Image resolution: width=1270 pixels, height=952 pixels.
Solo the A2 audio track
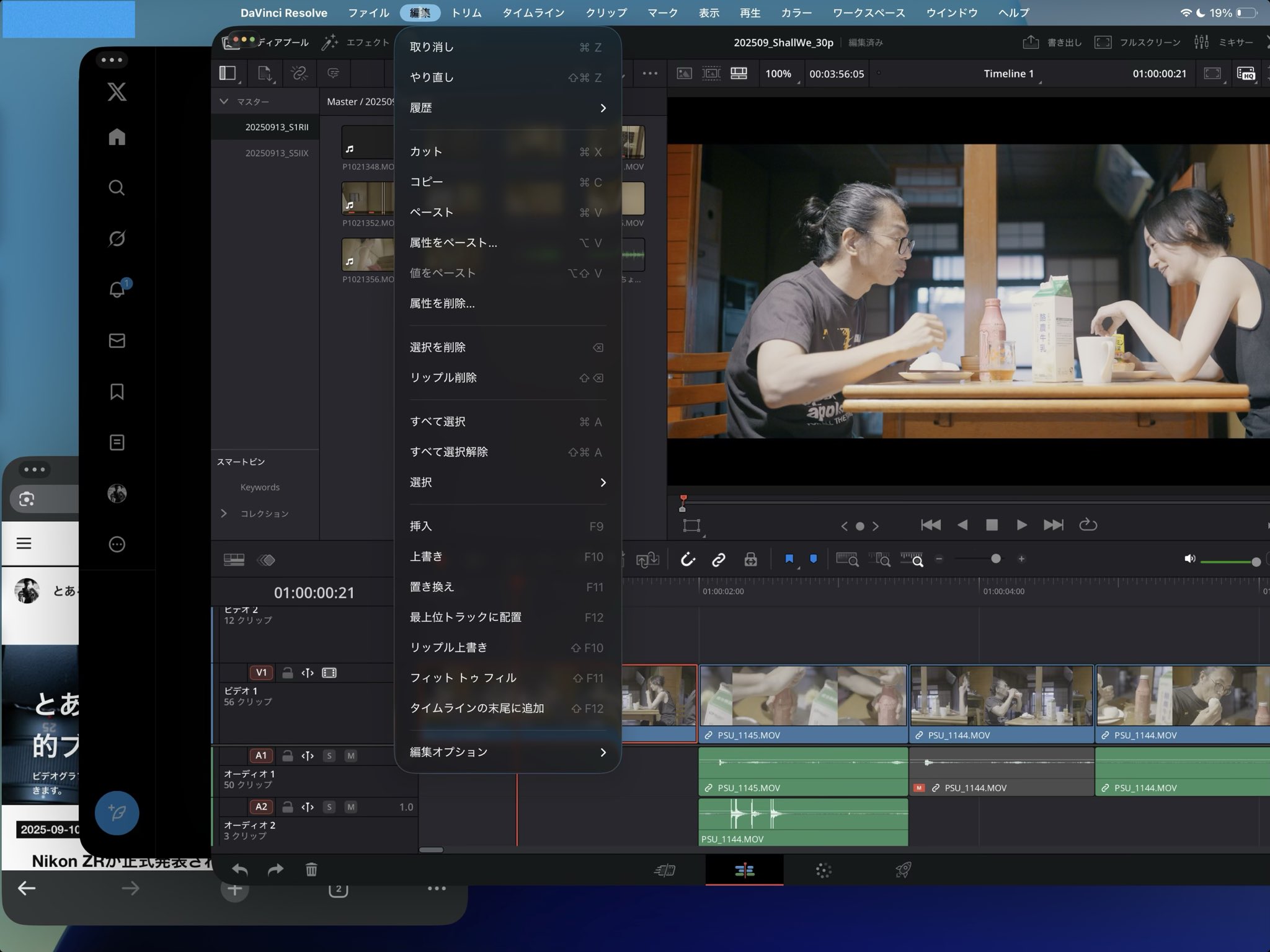point(329,807)
